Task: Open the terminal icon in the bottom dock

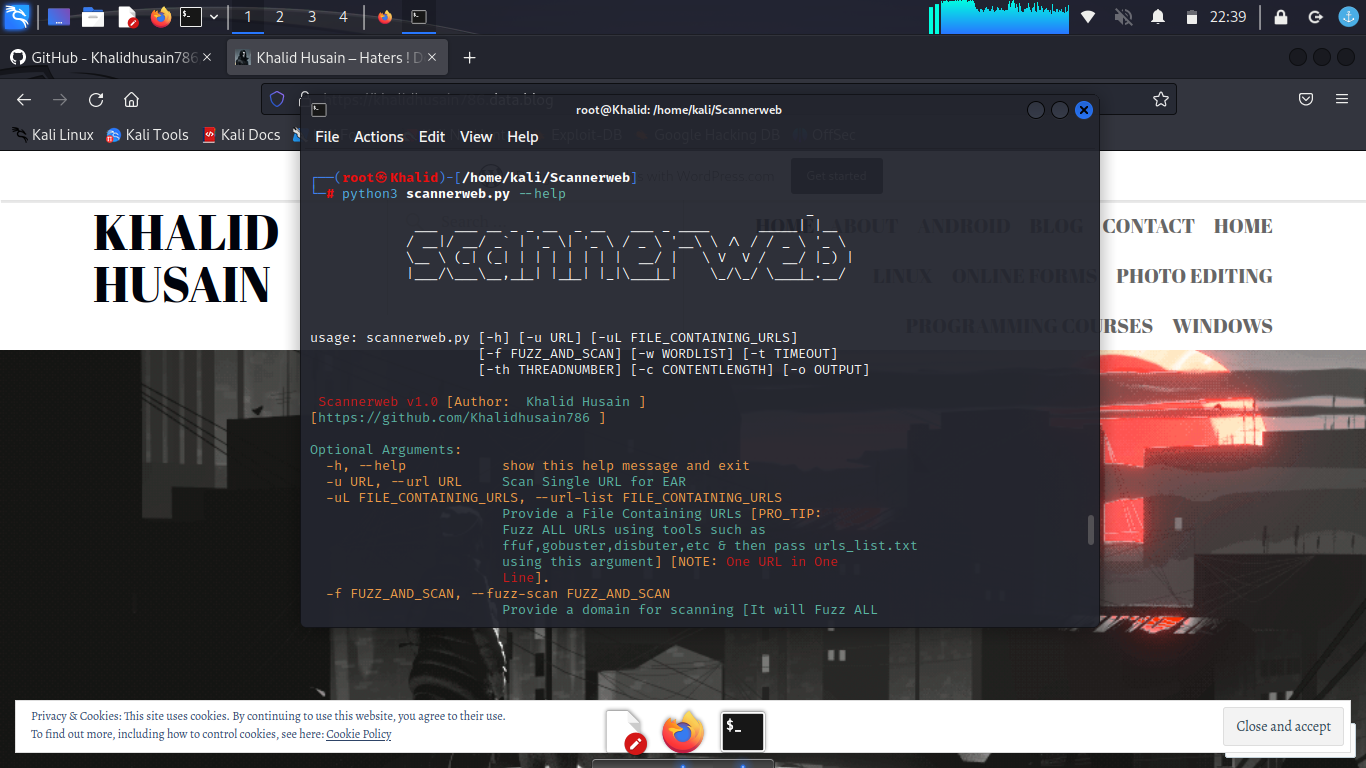Action: 743,732
